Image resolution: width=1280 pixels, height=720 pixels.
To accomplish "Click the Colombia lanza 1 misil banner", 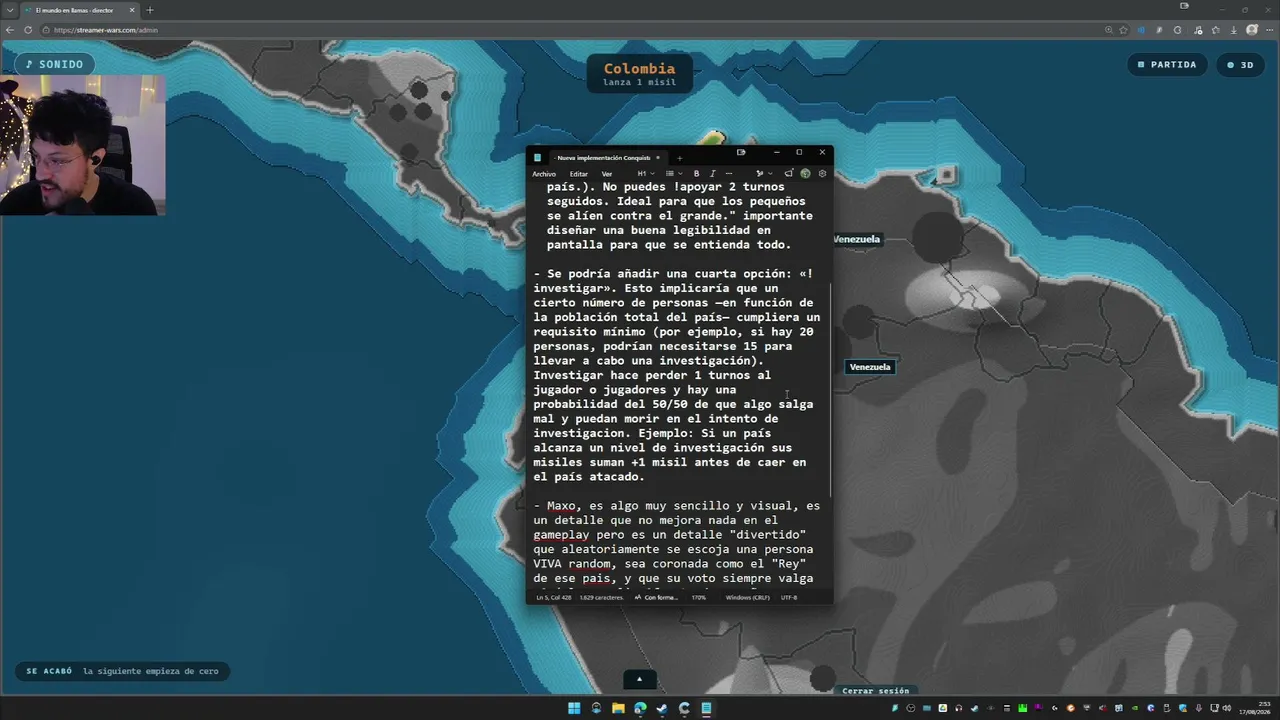I will click(639, 74).
